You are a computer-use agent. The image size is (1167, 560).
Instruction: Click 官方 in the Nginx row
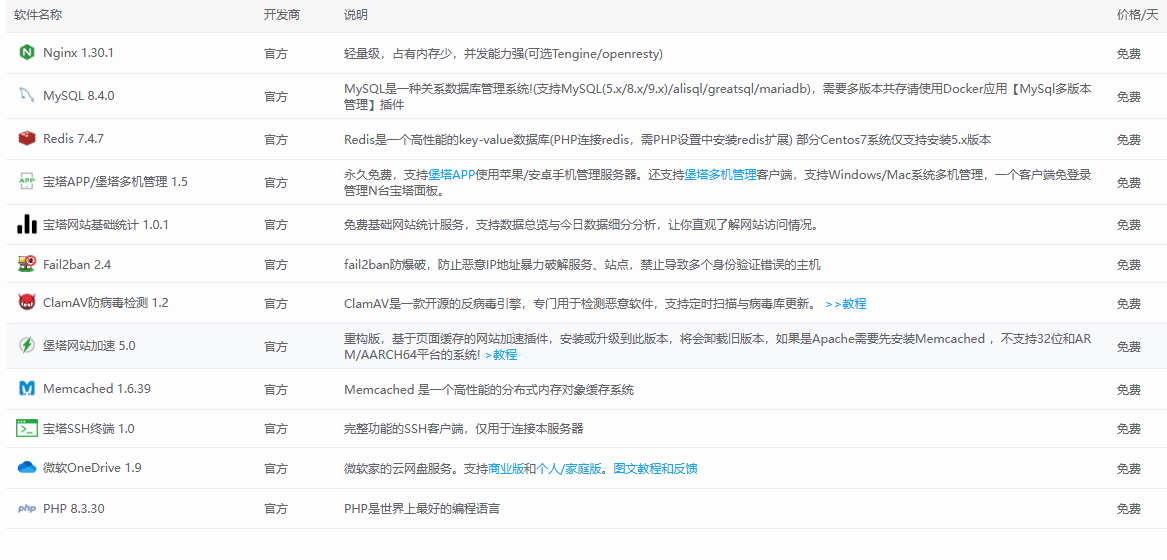[x=276, y=54]
